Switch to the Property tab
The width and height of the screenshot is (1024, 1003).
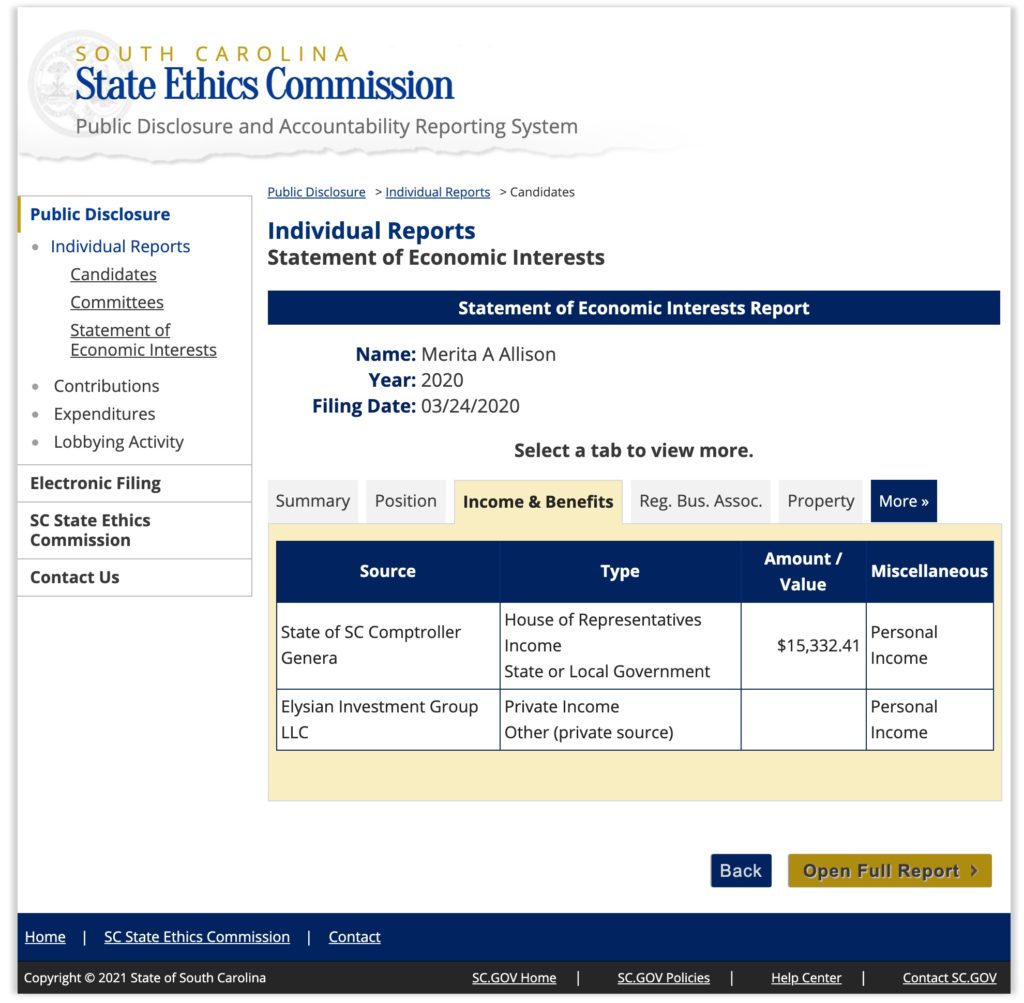pos(820,501)
